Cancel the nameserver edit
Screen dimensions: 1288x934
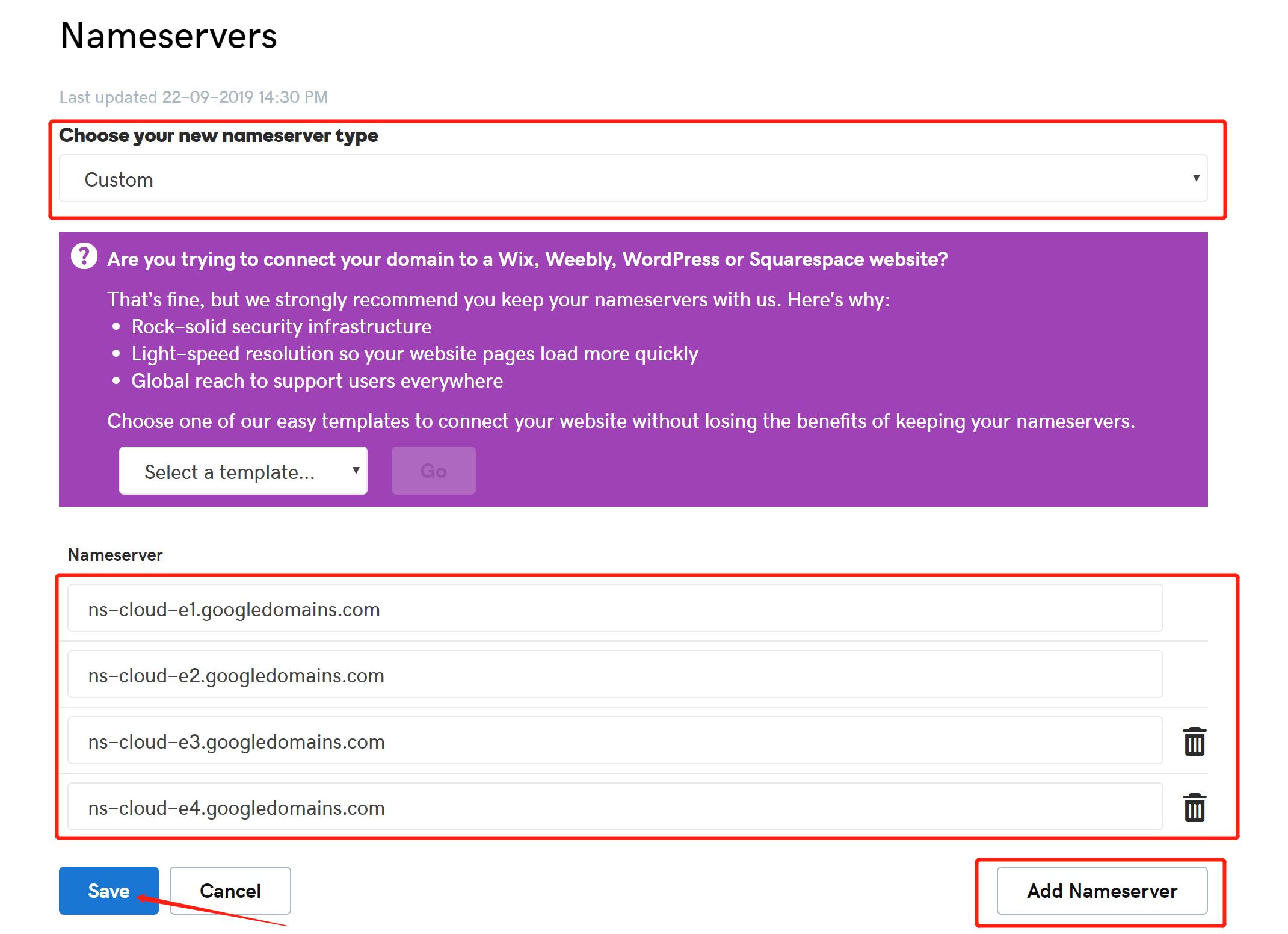[x=230, y=891]
